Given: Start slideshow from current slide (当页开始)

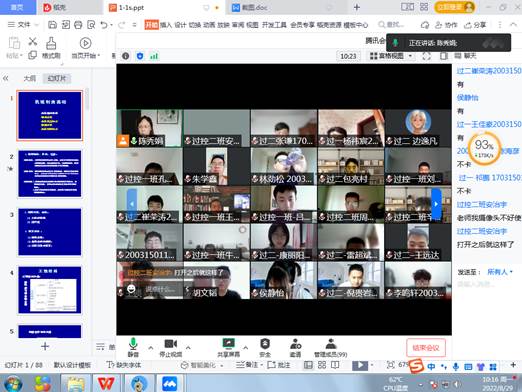Looking at the screenshot, I should pos(86,48).
